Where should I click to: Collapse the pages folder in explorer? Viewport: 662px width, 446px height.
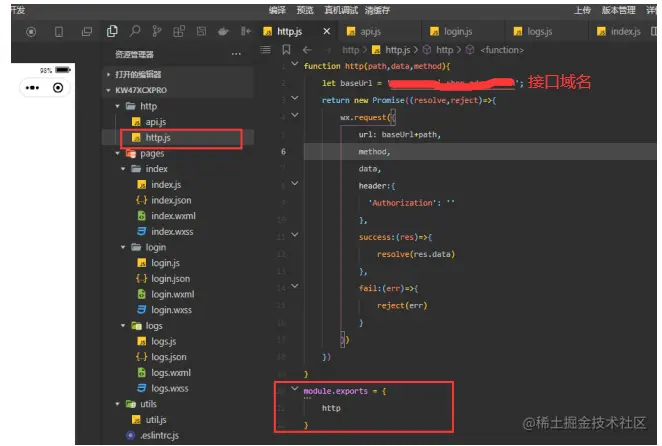click(117, 153)
